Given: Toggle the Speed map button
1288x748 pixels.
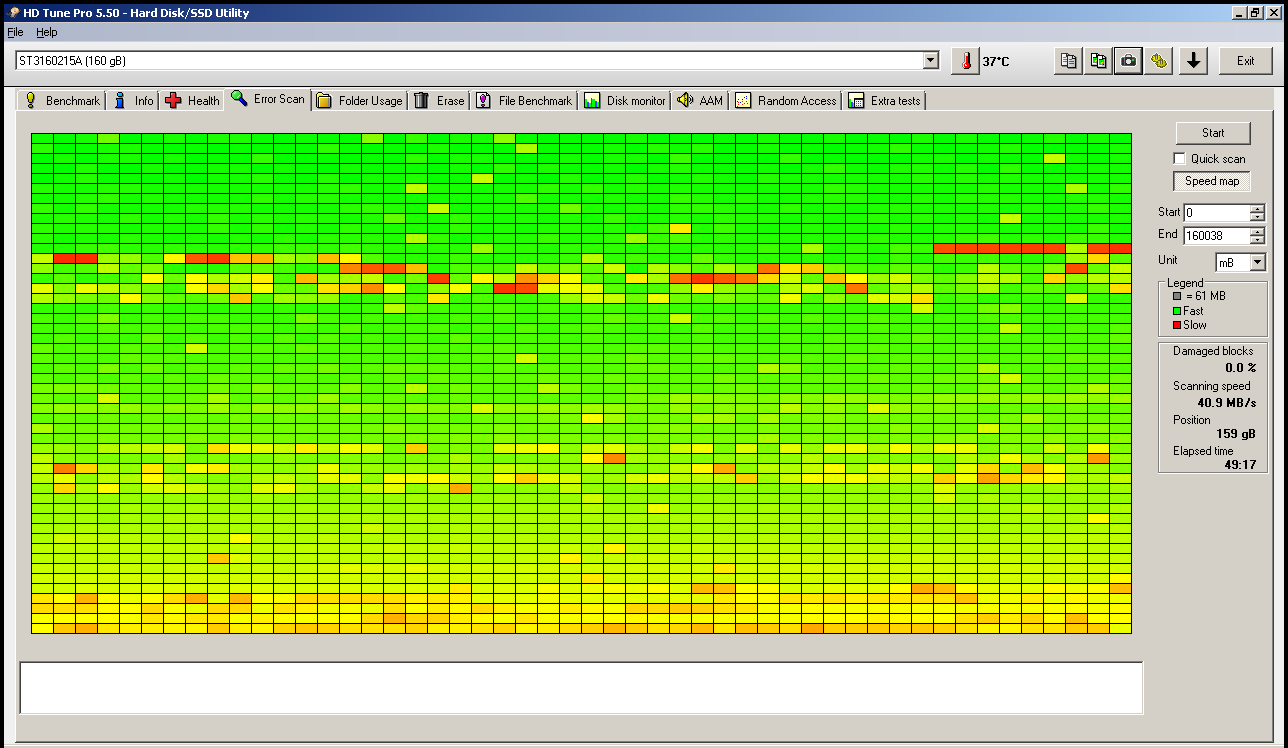Looking at the screenshot, I should tap(1212, 181).
